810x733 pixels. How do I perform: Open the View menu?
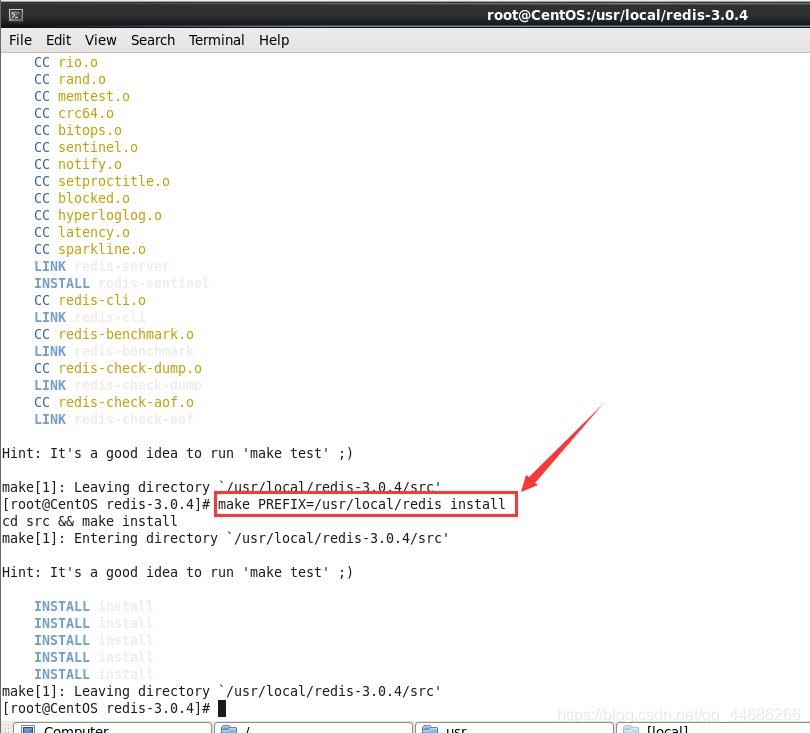coord(100,40)
